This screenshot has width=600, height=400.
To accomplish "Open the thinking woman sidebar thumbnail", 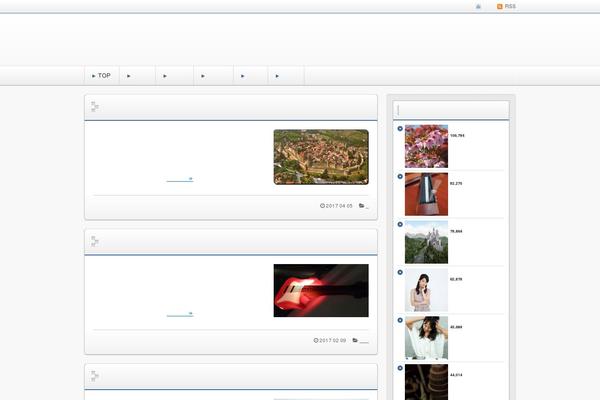I will pyautogui.click(x=426, y=290).
